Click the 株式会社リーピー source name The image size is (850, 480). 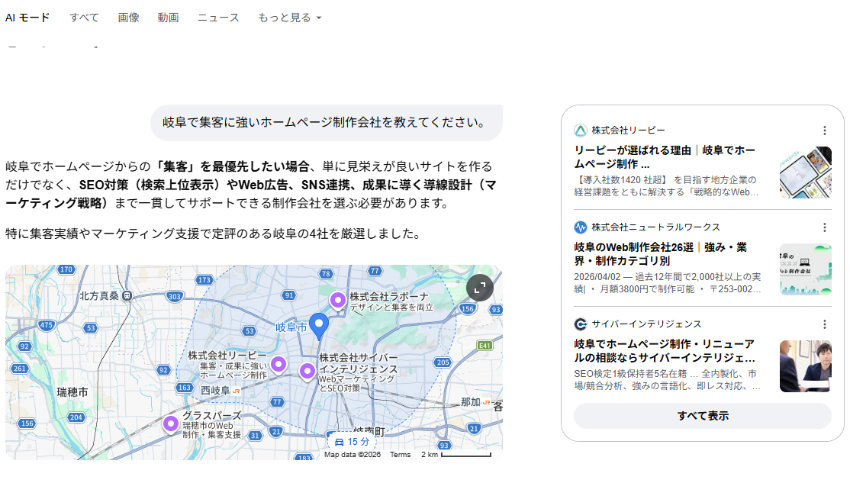tap(628, 131)
